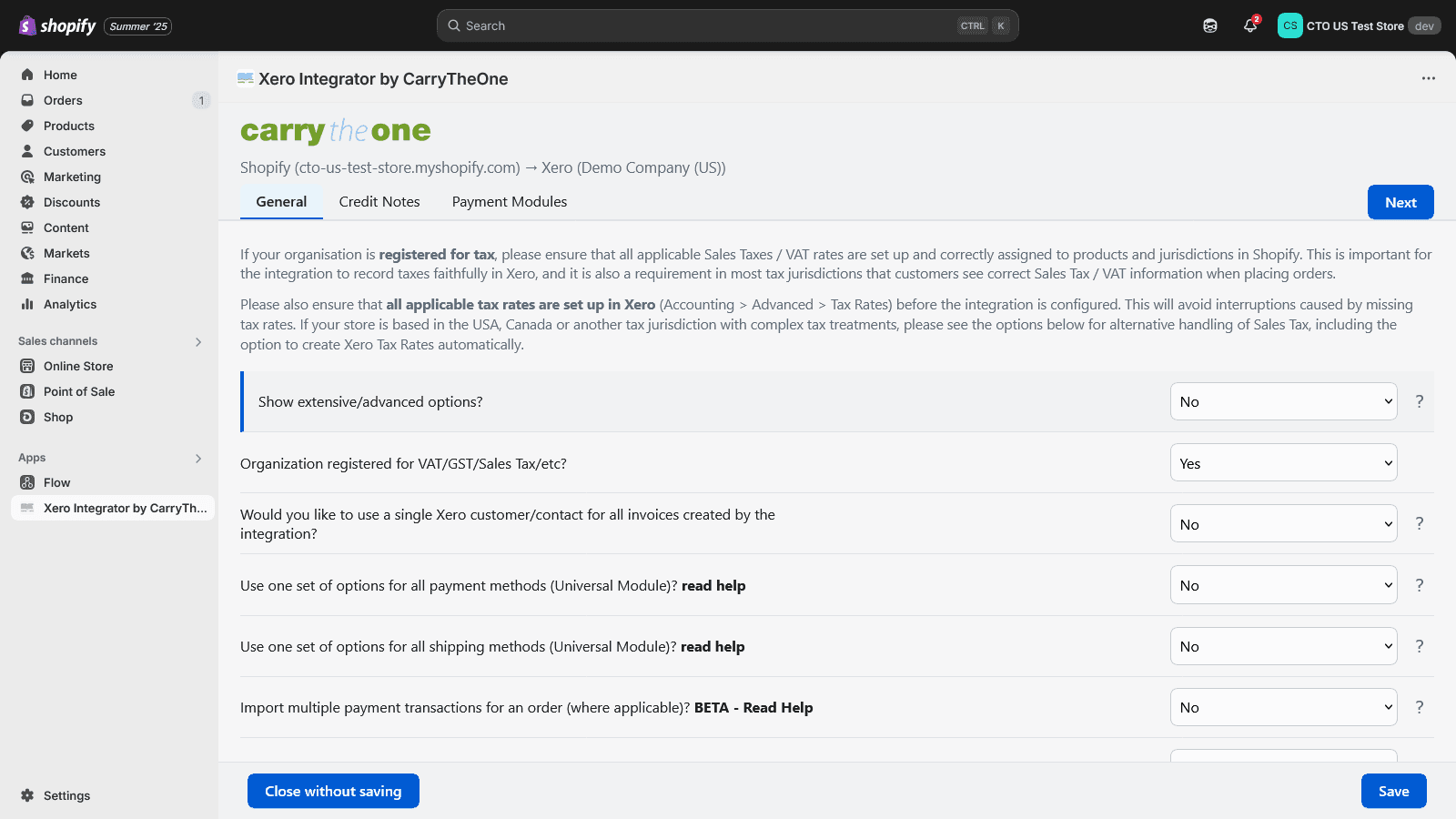The image size is (1456, 819).
Task: Open the 'Show extensive/advanced options' dropdown
Action: pos(1283,401)
